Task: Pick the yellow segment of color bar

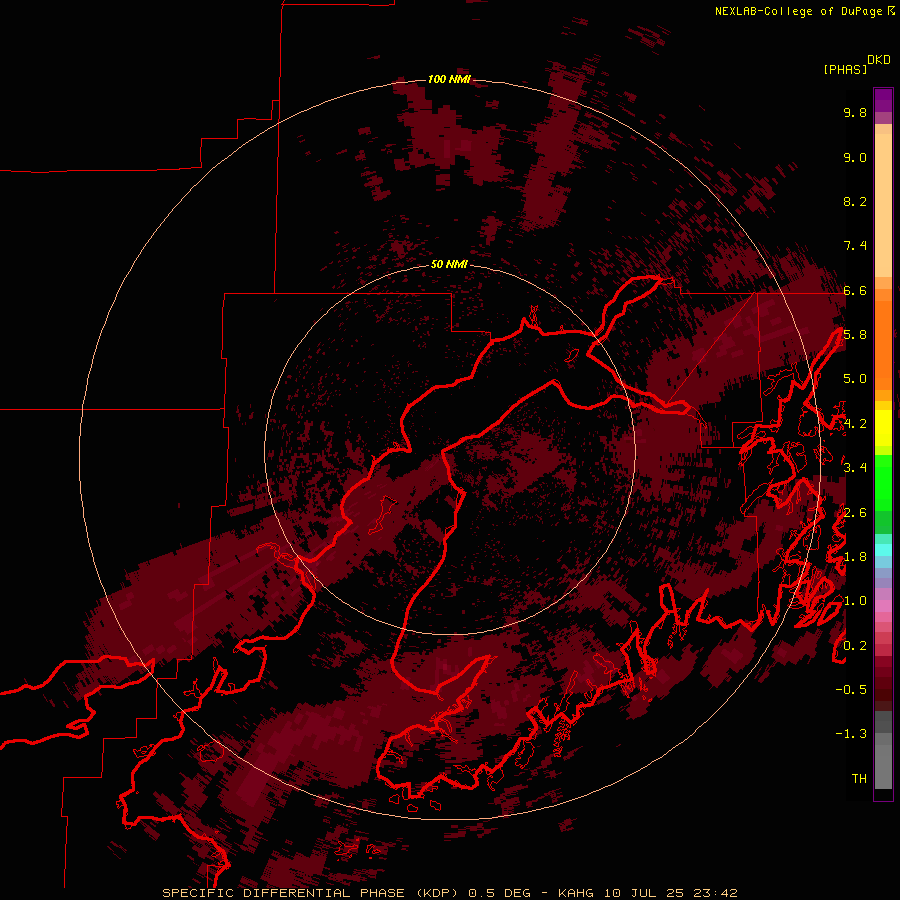Action: 883,428
